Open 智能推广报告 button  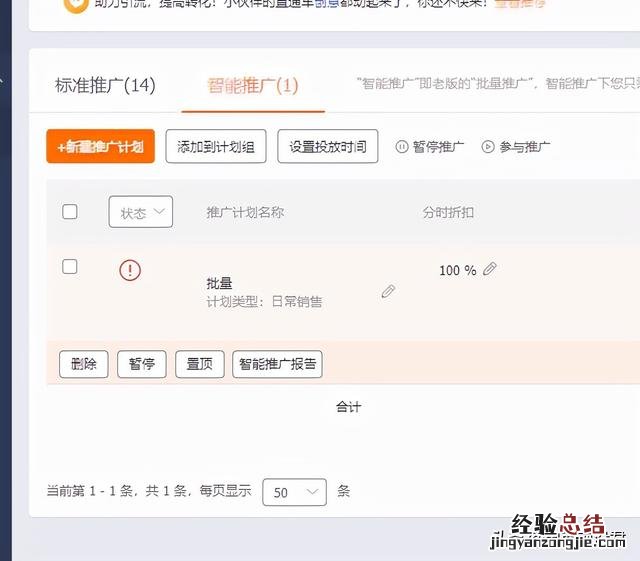[277, 364]
